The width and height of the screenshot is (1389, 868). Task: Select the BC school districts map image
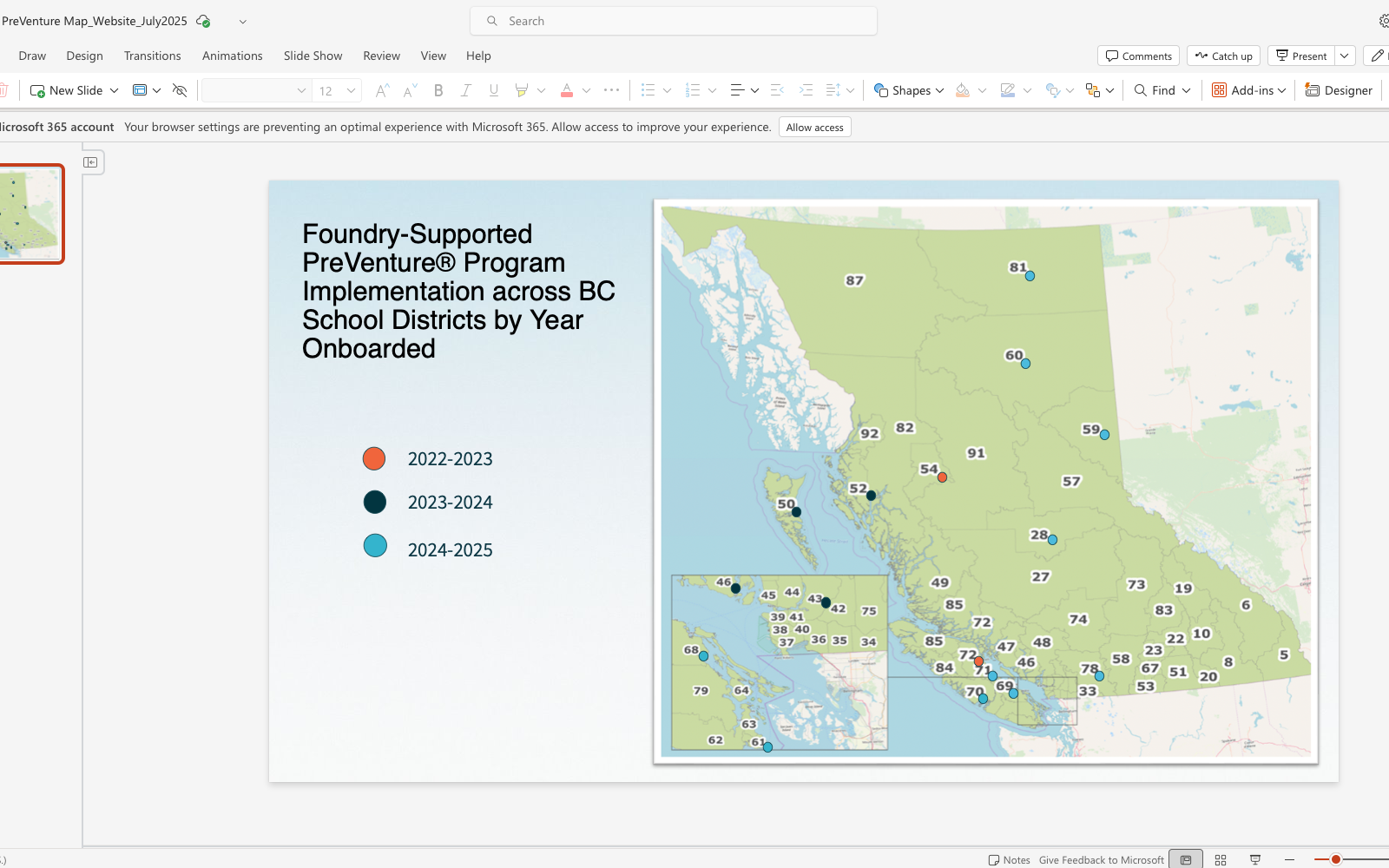click(985, 482)
